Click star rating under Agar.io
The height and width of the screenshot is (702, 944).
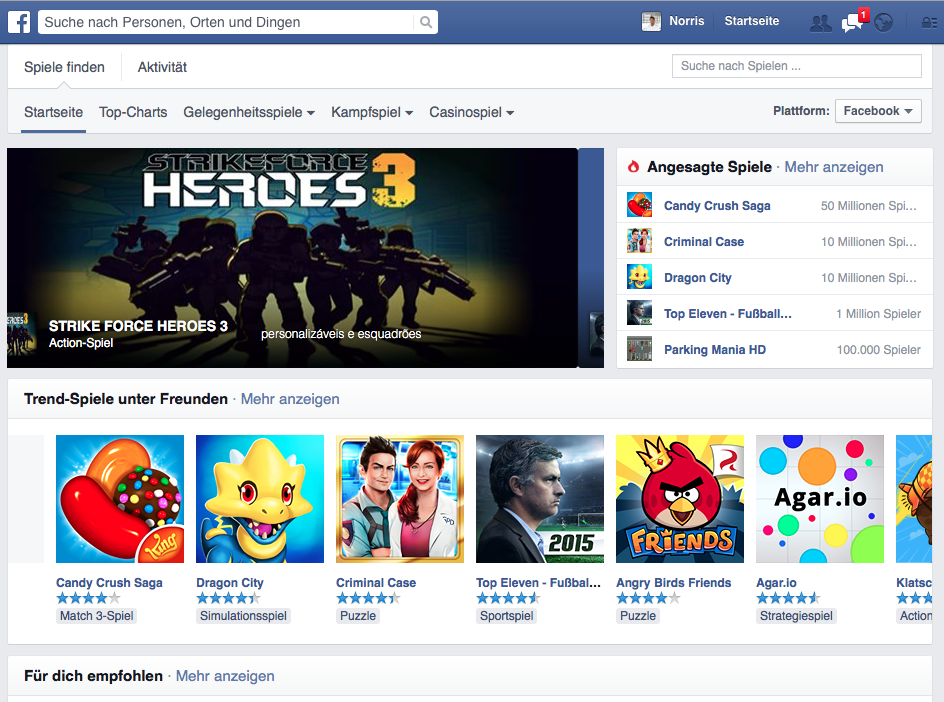[x=788, y=598]
